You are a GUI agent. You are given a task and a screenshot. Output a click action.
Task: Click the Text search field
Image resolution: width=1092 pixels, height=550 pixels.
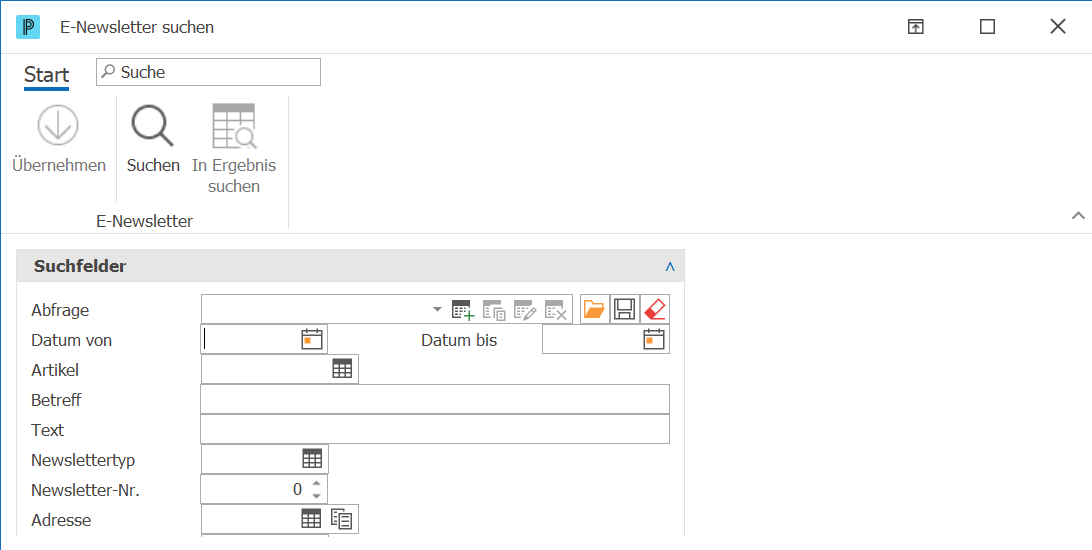point(435,430)
